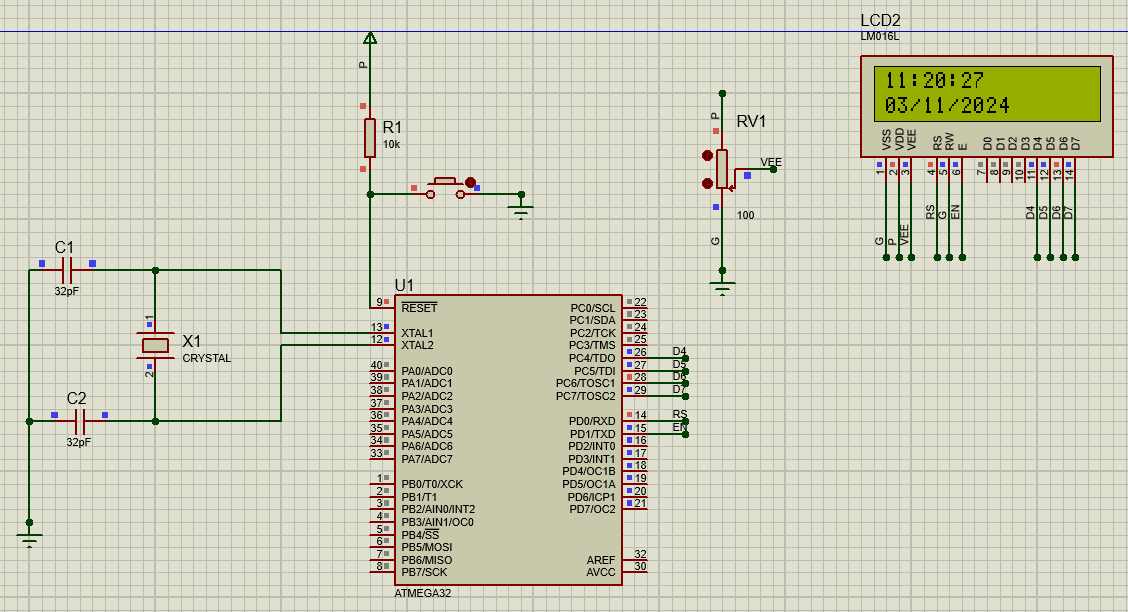Click the PB7/SCK pin label
This screenshot has height=612, width=1128.
tap(424, 572)
